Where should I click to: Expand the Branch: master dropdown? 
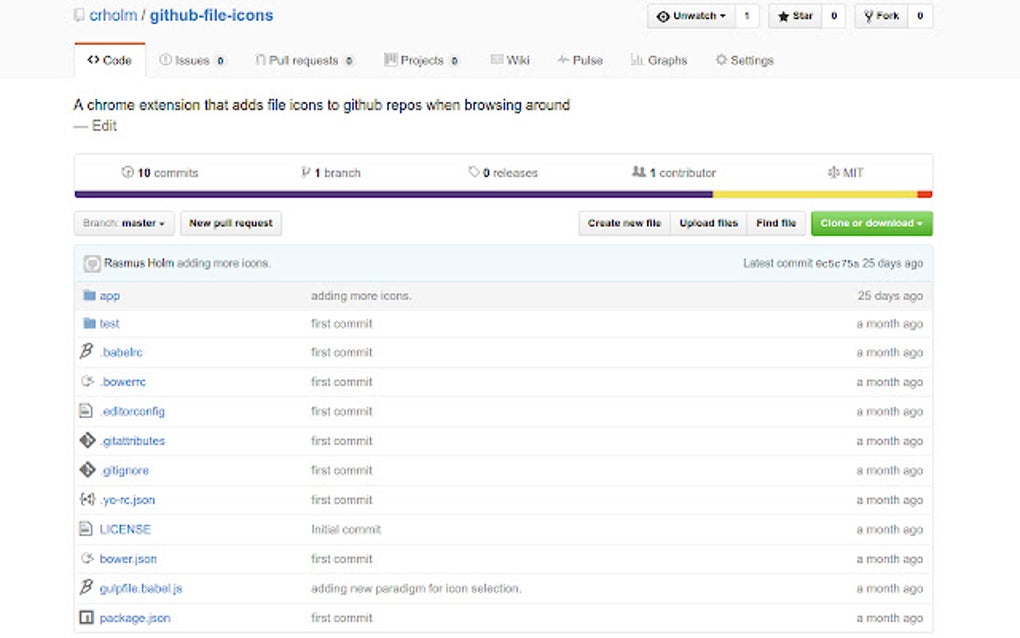click(x=124, y=223)
